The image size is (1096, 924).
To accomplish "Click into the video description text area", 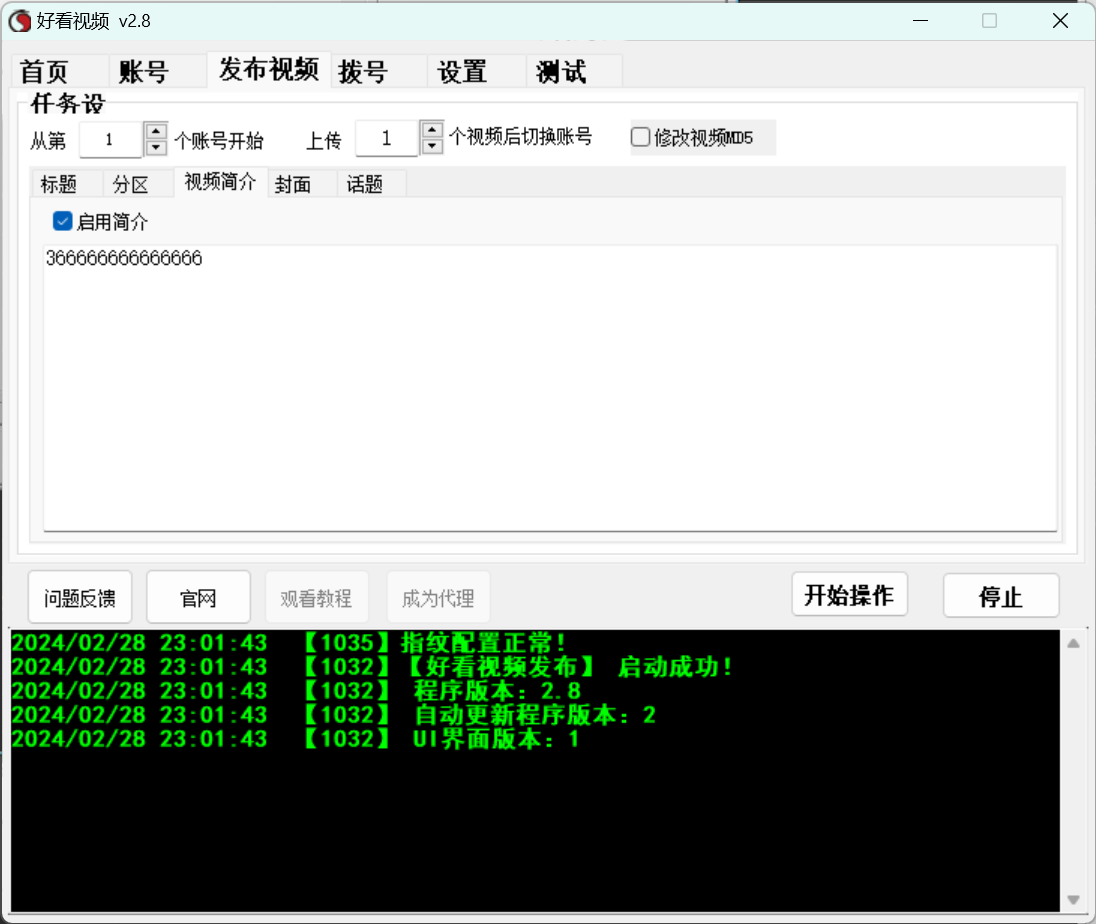I will (x=550, y=388).
